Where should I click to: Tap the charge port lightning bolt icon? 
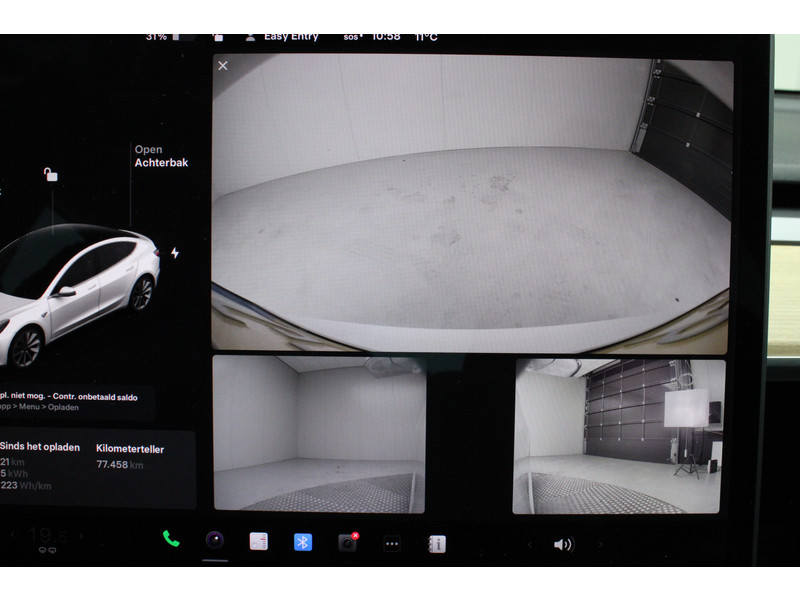tap(176, 253)
